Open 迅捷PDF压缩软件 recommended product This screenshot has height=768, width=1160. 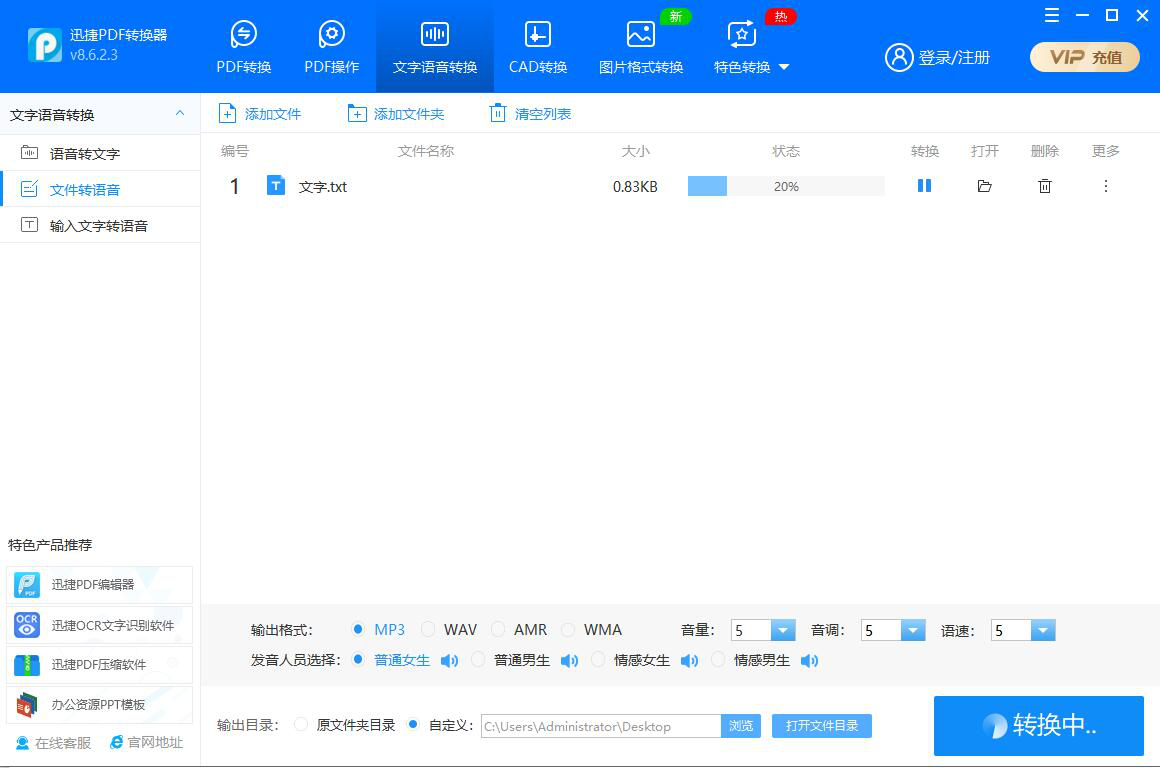99,664
